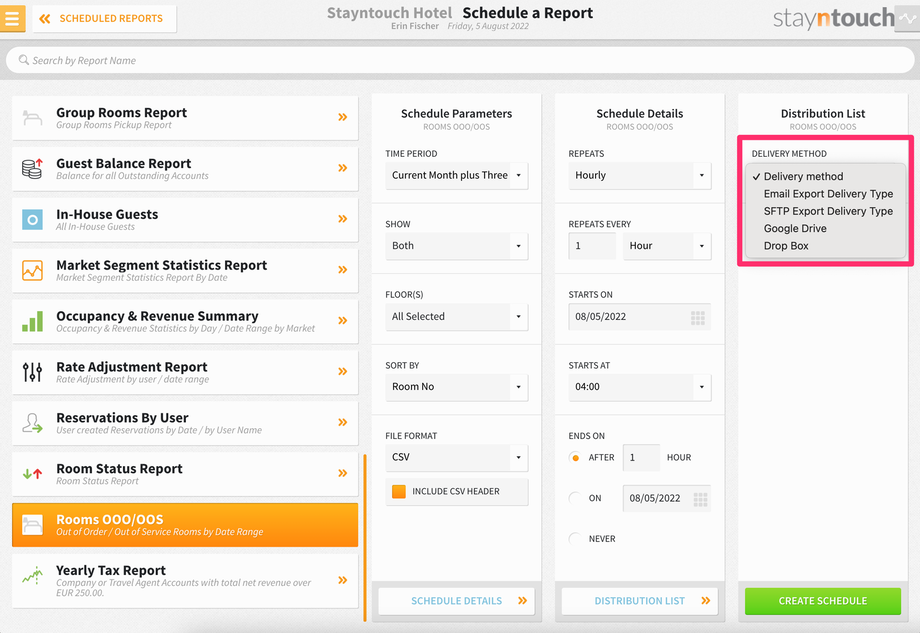Screen dimensions: 920x633
Task: Click the Room Status Report double-chevron arrow
Action: [x=343, y=473]
